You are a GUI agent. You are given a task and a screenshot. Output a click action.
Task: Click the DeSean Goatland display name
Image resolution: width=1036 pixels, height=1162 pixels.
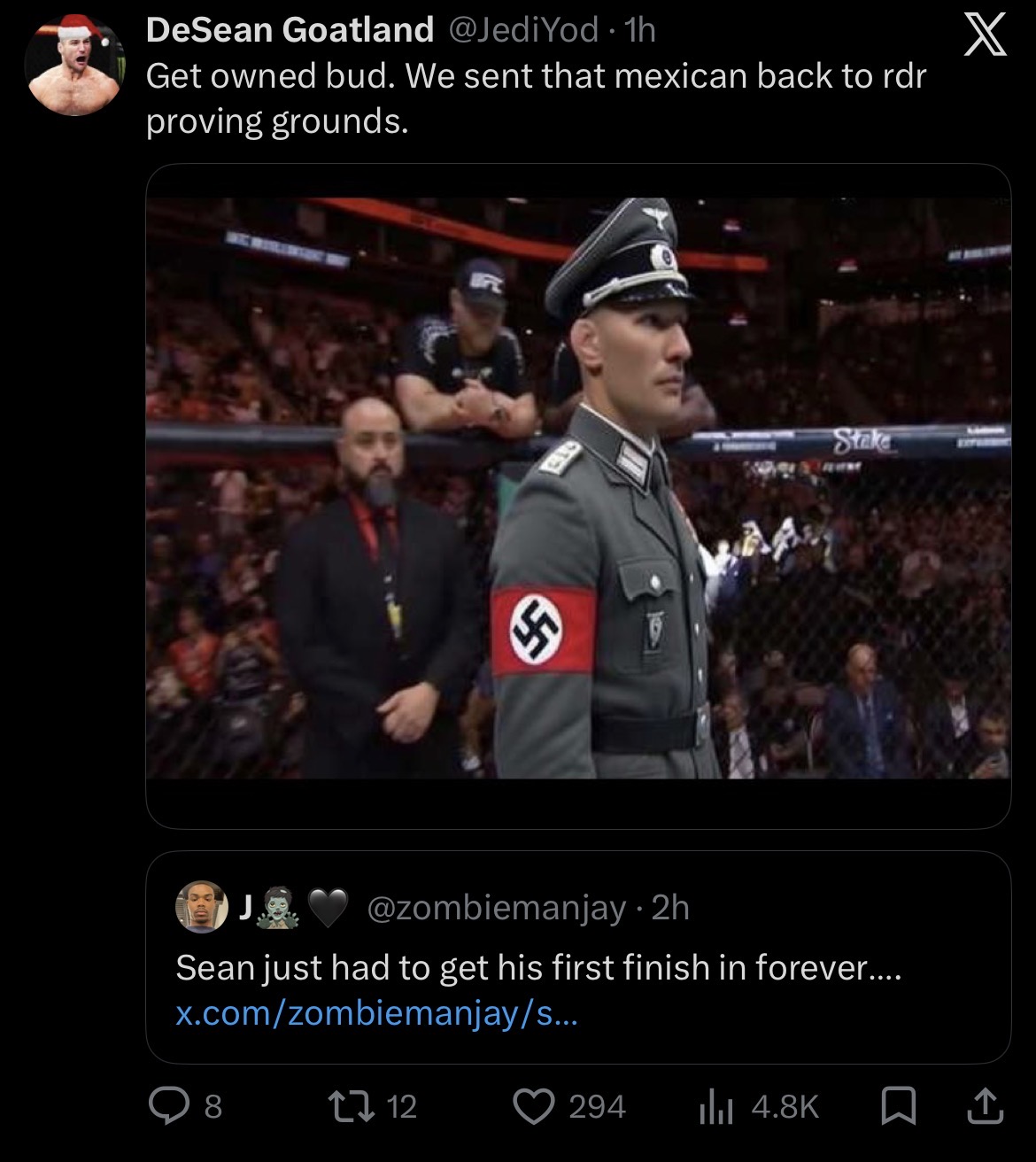point(290,30)
